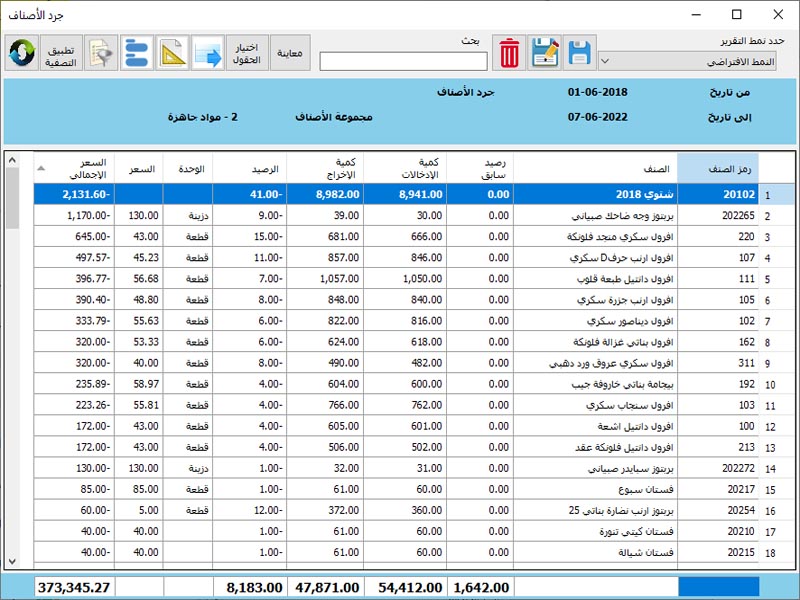Click item code cell '20102'
800x600 pixels.
pyautogui.click(x=718, y=194)
